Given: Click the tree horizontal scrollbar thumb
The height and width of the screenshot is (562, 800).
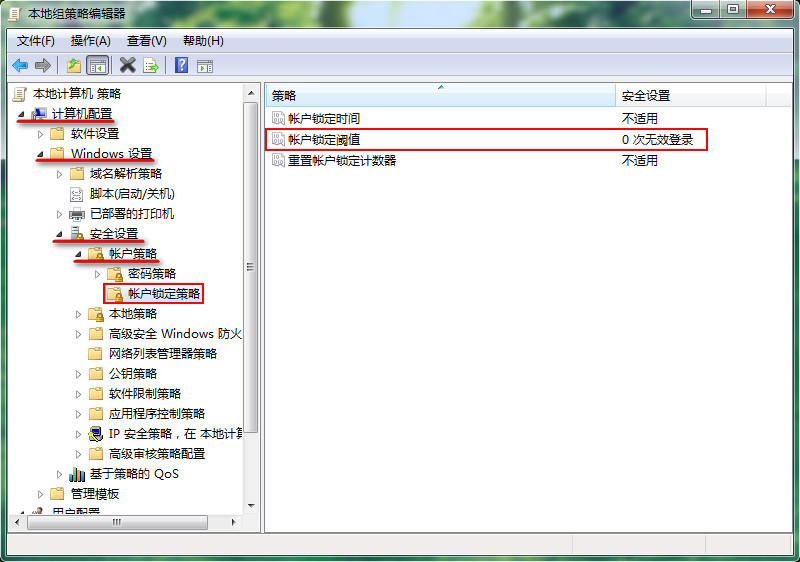Looking at the screenshot, I should click(117, 522).
